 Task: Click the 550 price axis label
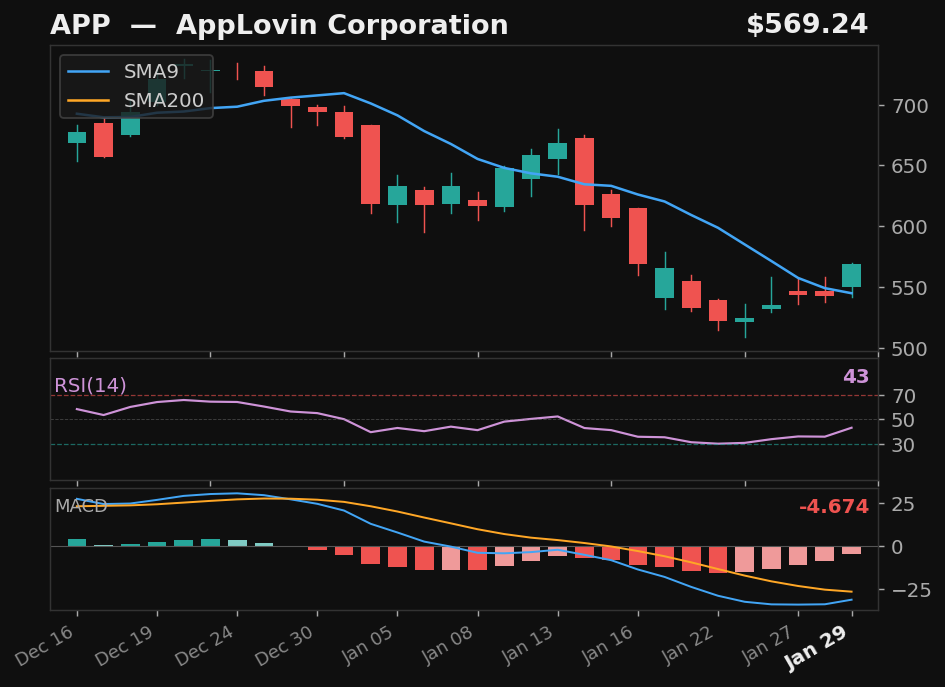tap(910, 288)
